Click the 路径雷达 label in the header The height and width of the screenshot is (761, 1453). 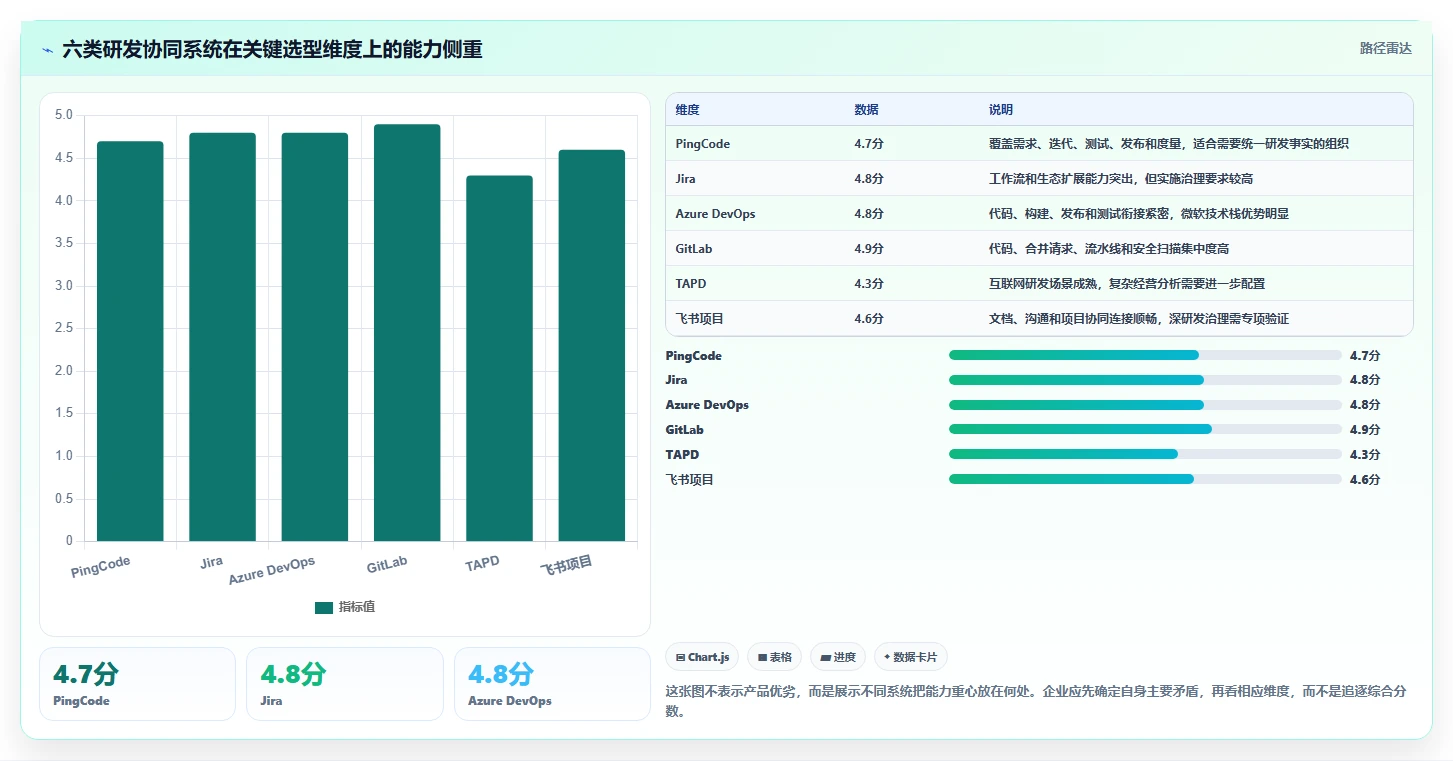pos(1385,48)
